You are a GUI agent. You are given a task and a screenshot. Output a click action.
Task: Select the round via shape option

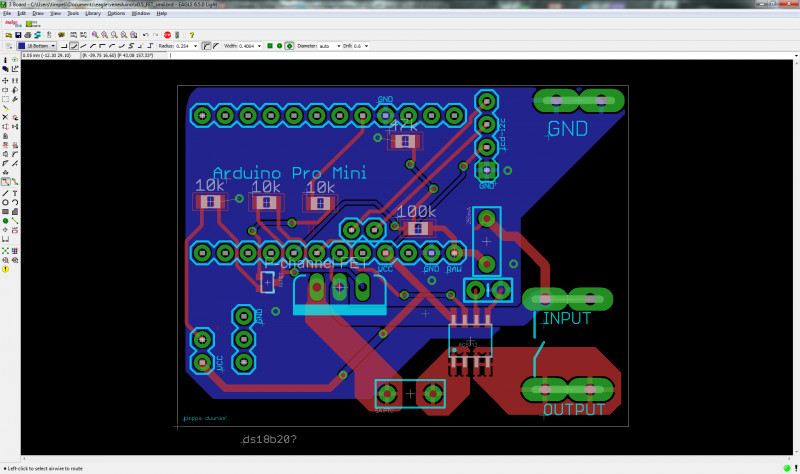[x=279, y=46]
